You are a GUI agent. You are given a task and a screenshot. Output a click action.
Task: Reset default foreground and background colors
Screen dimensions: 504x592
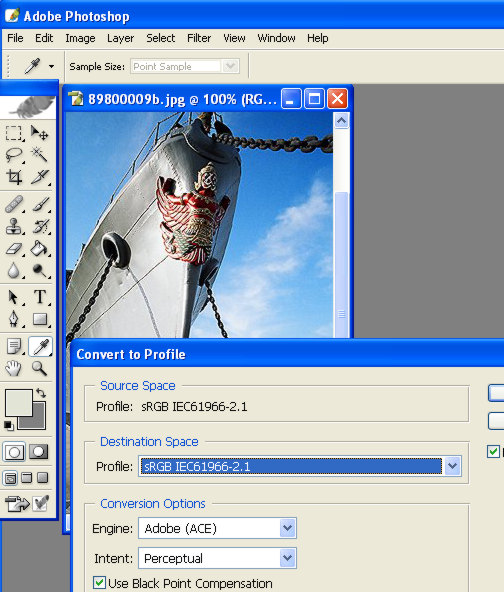[x=8, y=426]
